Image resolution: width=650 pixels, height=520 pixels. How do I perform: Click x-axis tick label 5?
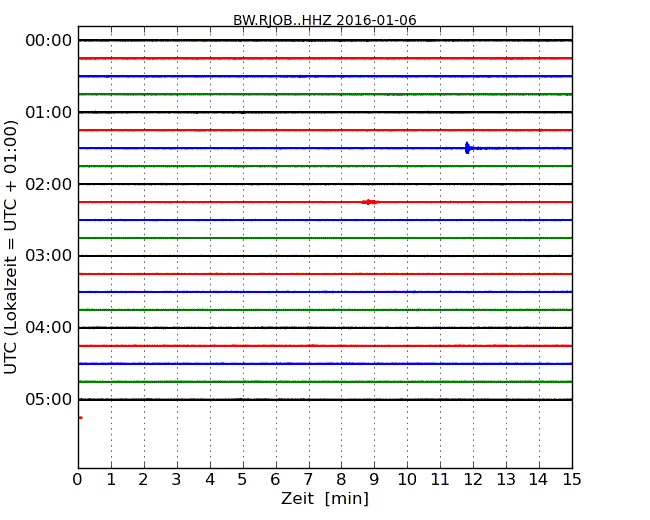(x=243, y=480)
